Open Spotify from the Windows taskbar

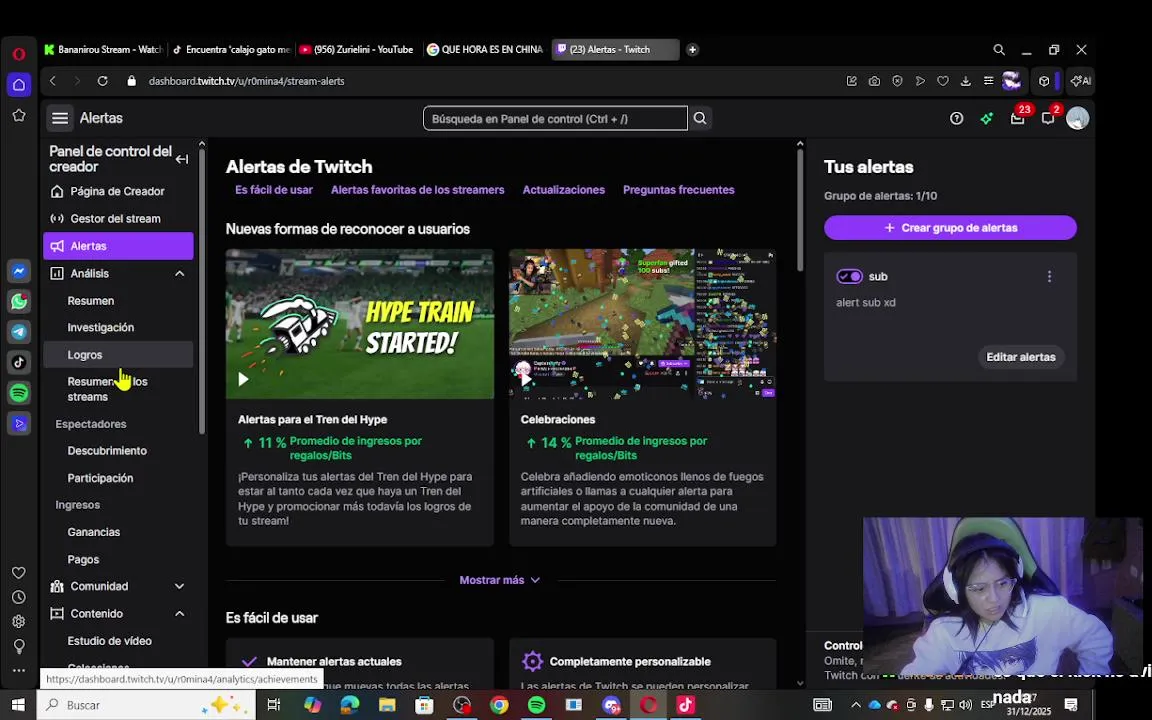536,705
